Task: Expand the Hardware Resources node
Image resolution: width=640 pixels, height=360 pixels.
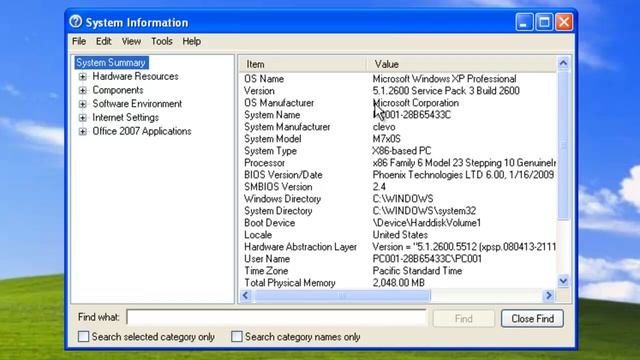Action: [x=83, y=77]
